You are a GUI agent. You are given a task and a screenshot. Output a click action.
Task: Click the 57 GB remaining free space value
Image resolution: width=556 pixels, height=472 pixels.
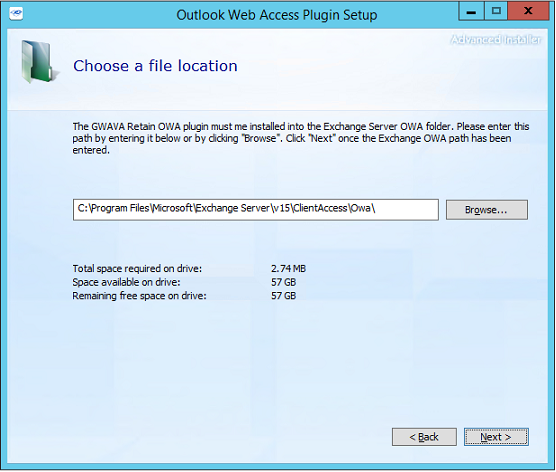click(283, 296)
